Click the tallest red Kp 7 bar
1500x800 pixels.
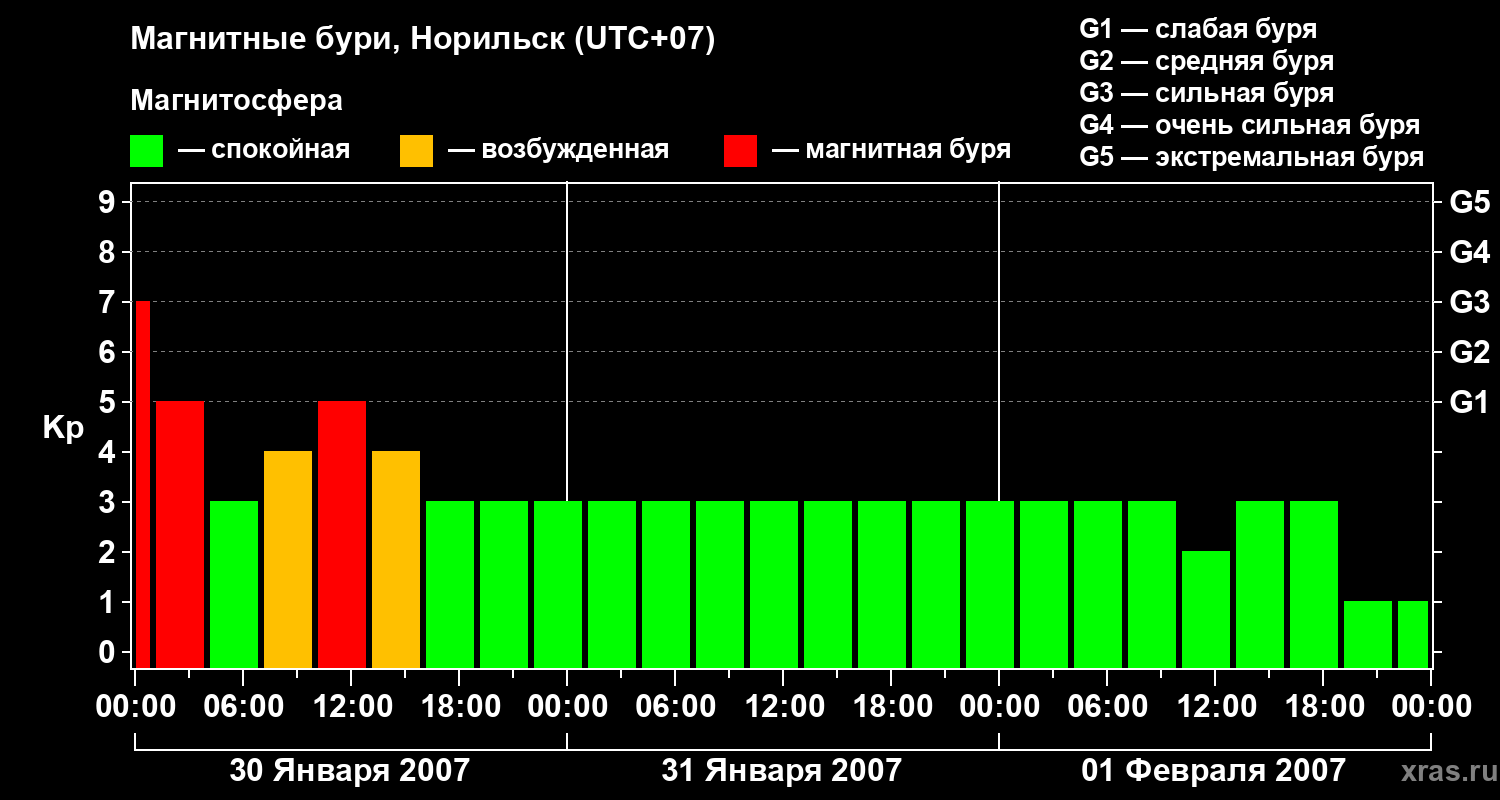coord(143,484)
